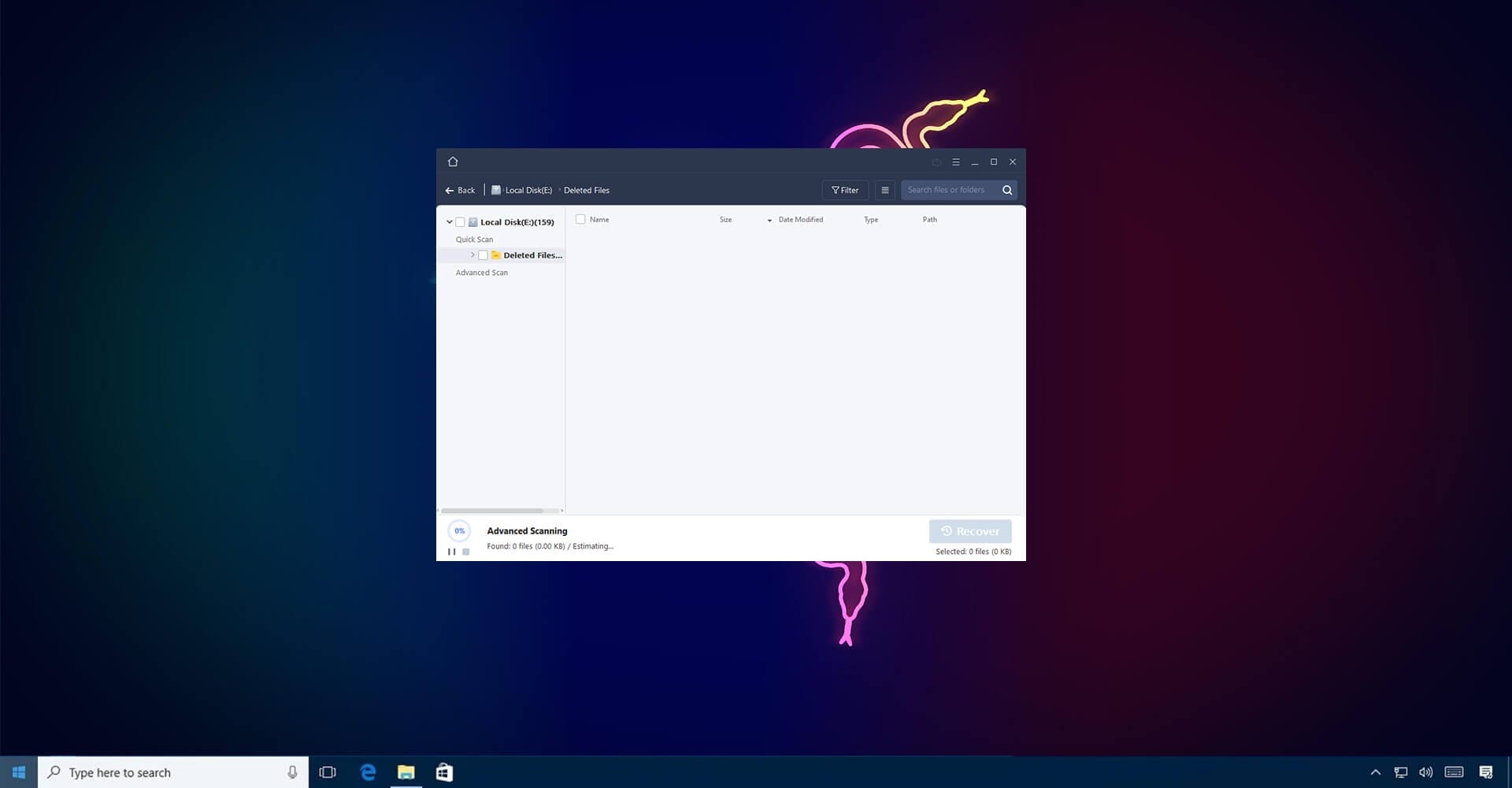
Task: Stop the advanced scanning
Action: click(x=466, y=552)
